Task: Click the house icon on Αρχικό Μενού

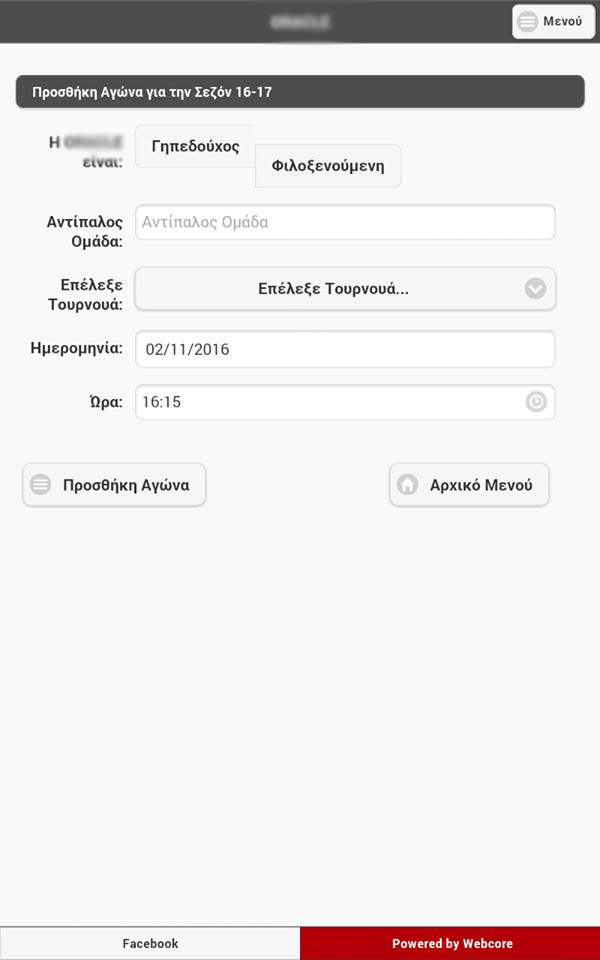Action: pos(407,485)
